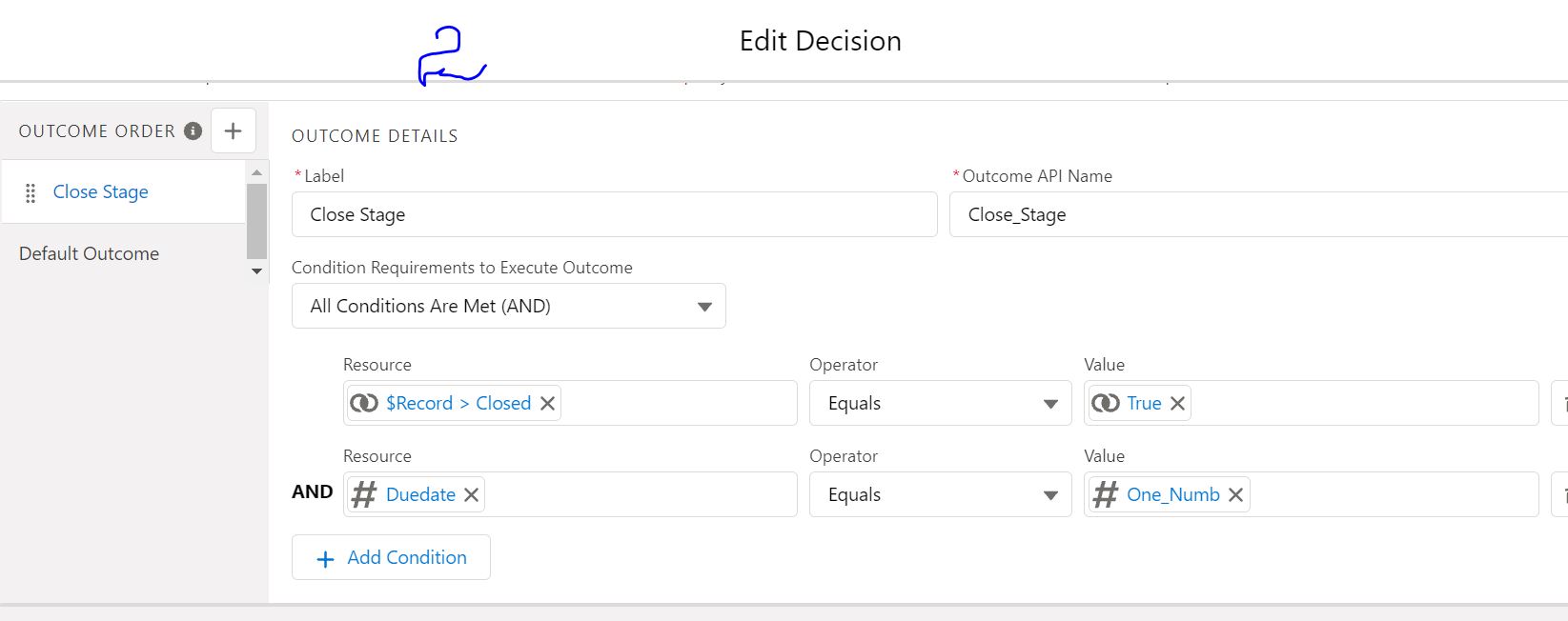Screen dimensions: 1568x621
Task: Click the Close Stage drag handle
Action: pos(31,192)
